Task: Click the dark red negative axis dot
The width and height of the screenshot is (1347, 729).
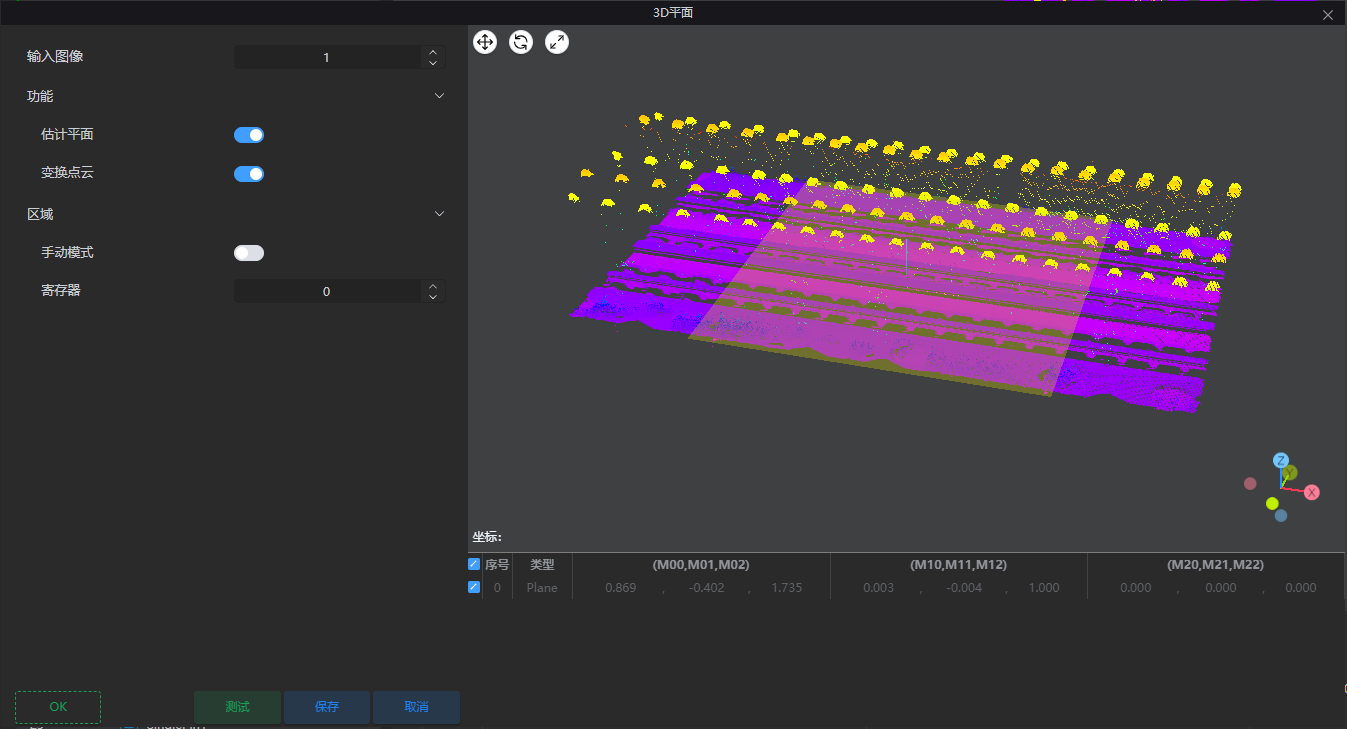Action: [1250, 484]
